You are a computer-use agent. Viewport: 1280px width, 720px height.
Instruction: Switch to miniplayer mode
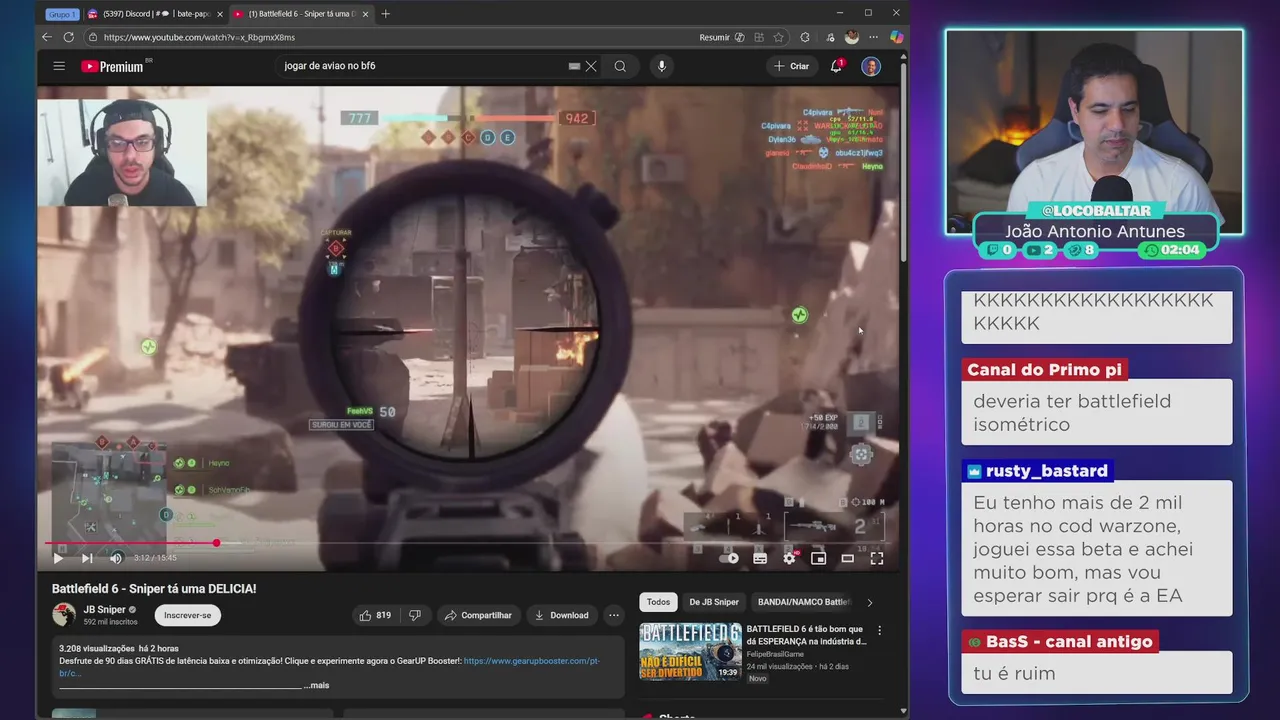pos(818,558)
